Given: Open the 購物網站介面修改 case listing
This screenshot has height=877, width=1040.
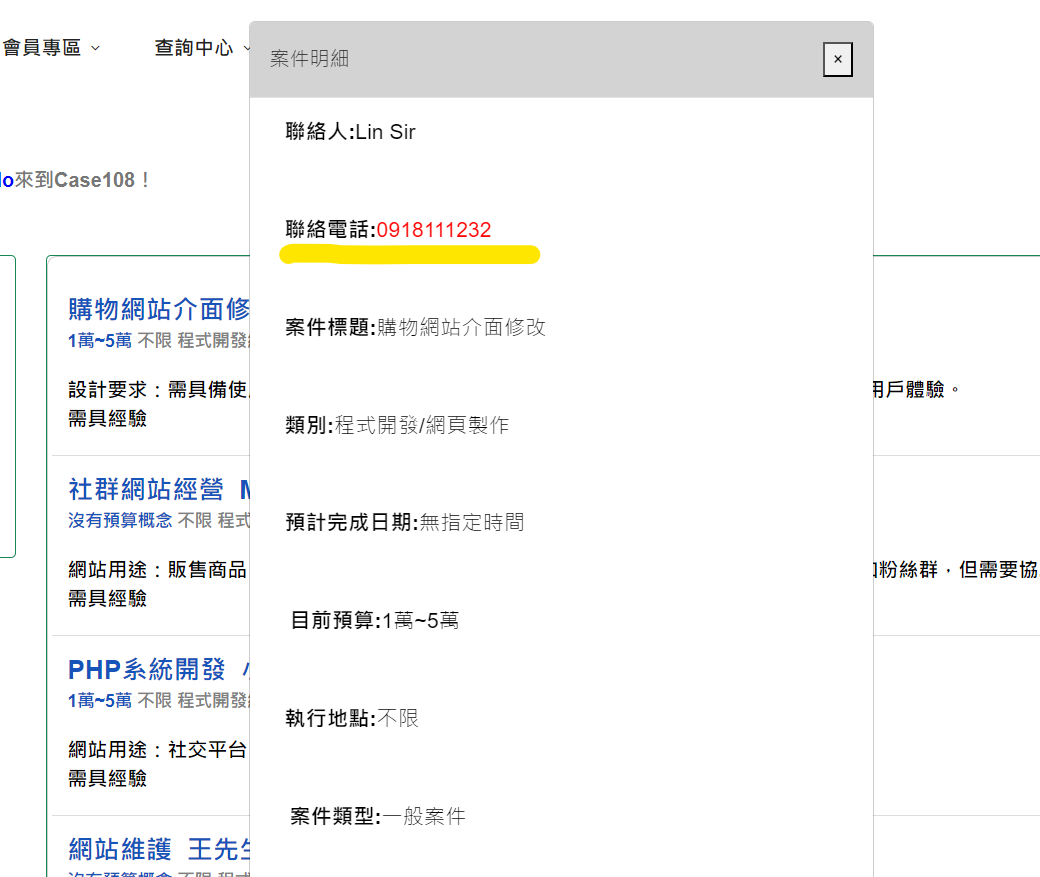Looking at the screenshot, I should pyautogui.click(x=155, y=308).
